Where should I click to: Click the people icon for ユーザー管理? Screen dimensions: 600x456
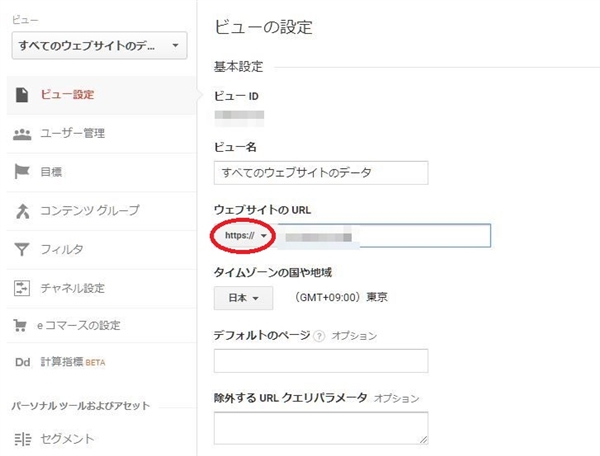(21, 134)
